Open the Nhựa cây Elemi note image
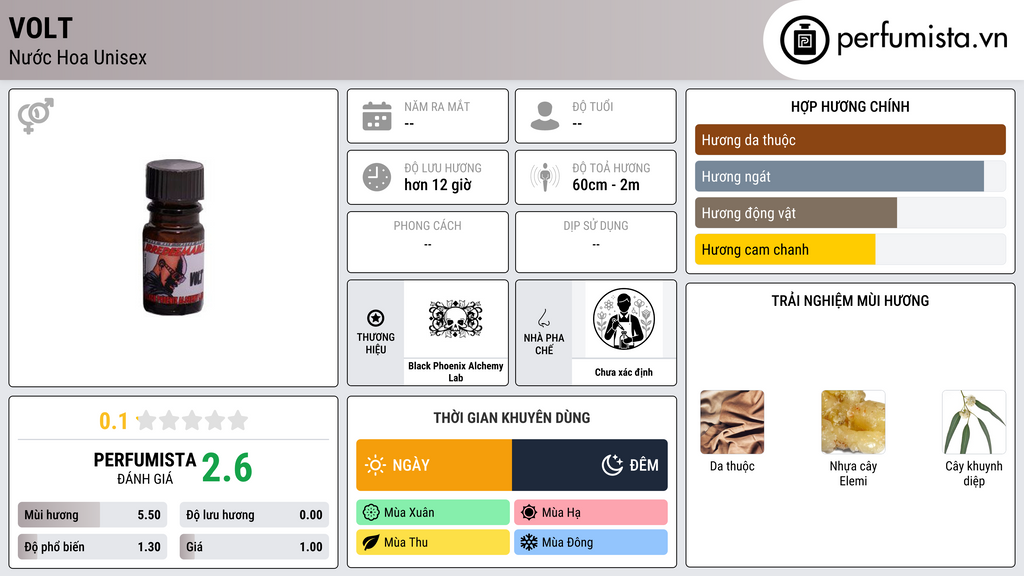 tap(853, 422)
